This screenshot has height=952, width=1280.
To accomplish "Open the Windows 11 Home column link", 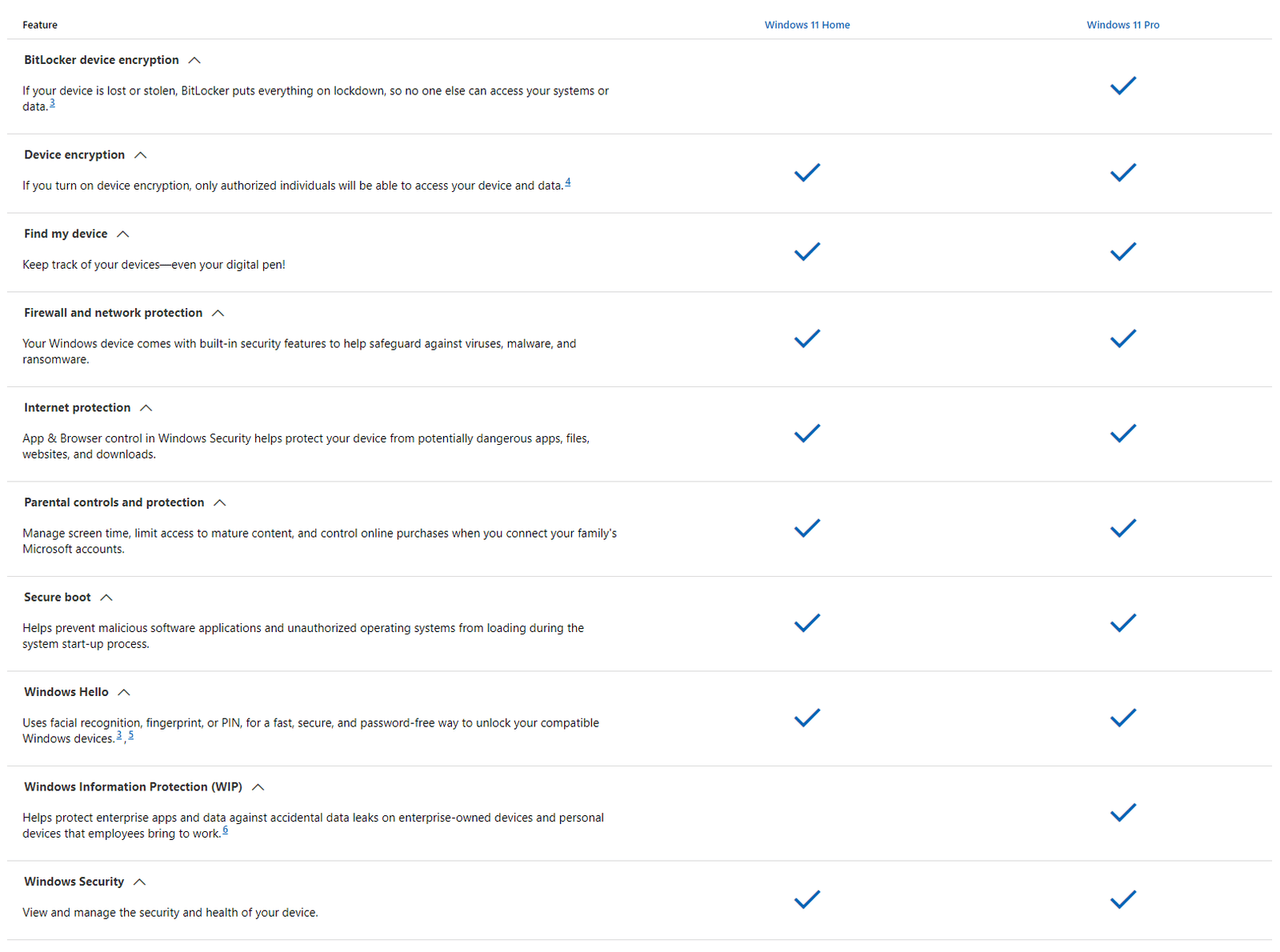I will 807,25.
